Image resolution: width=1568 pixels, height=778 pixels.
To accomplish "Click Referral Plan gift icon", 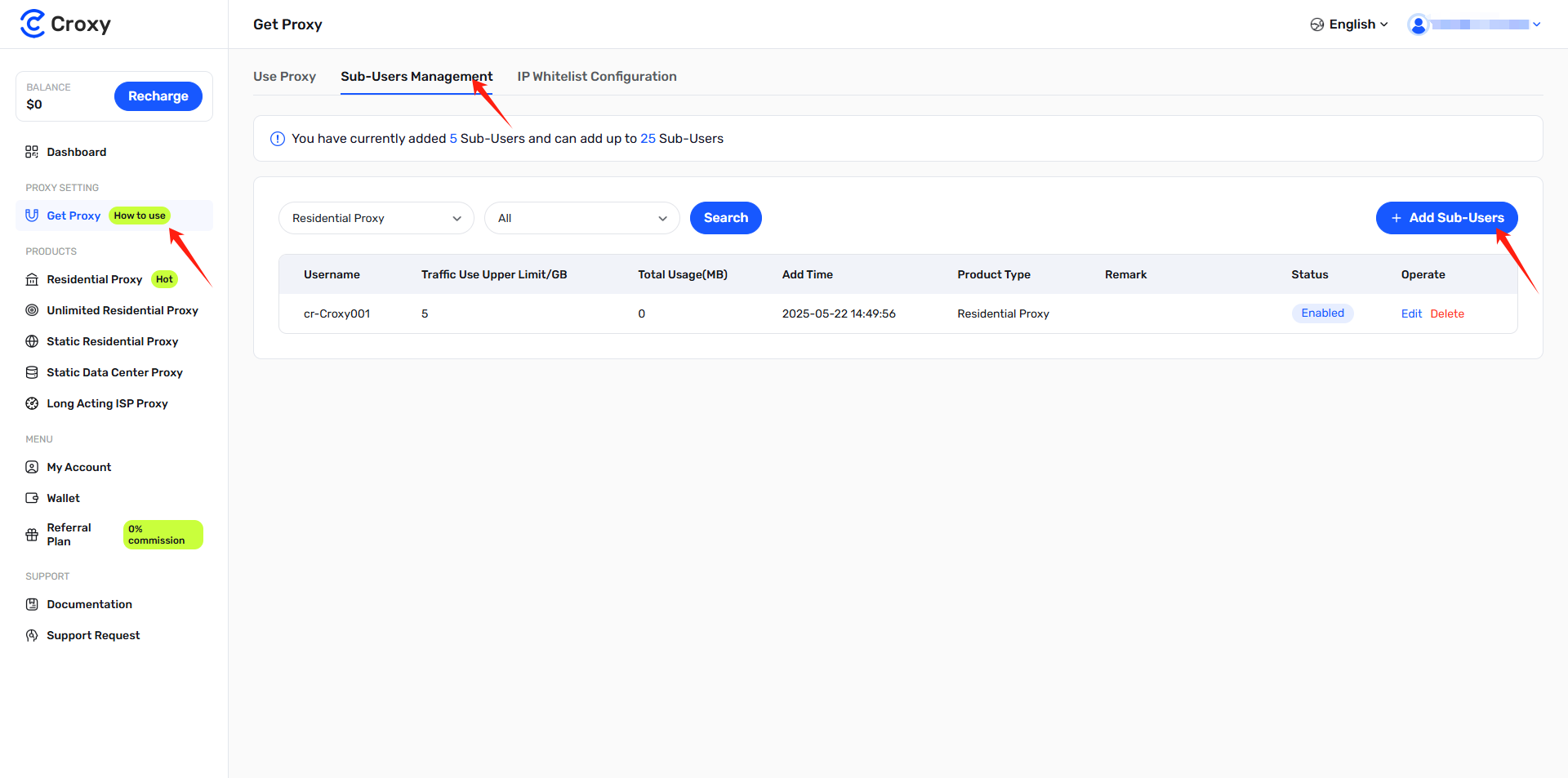I will (32, 535).
